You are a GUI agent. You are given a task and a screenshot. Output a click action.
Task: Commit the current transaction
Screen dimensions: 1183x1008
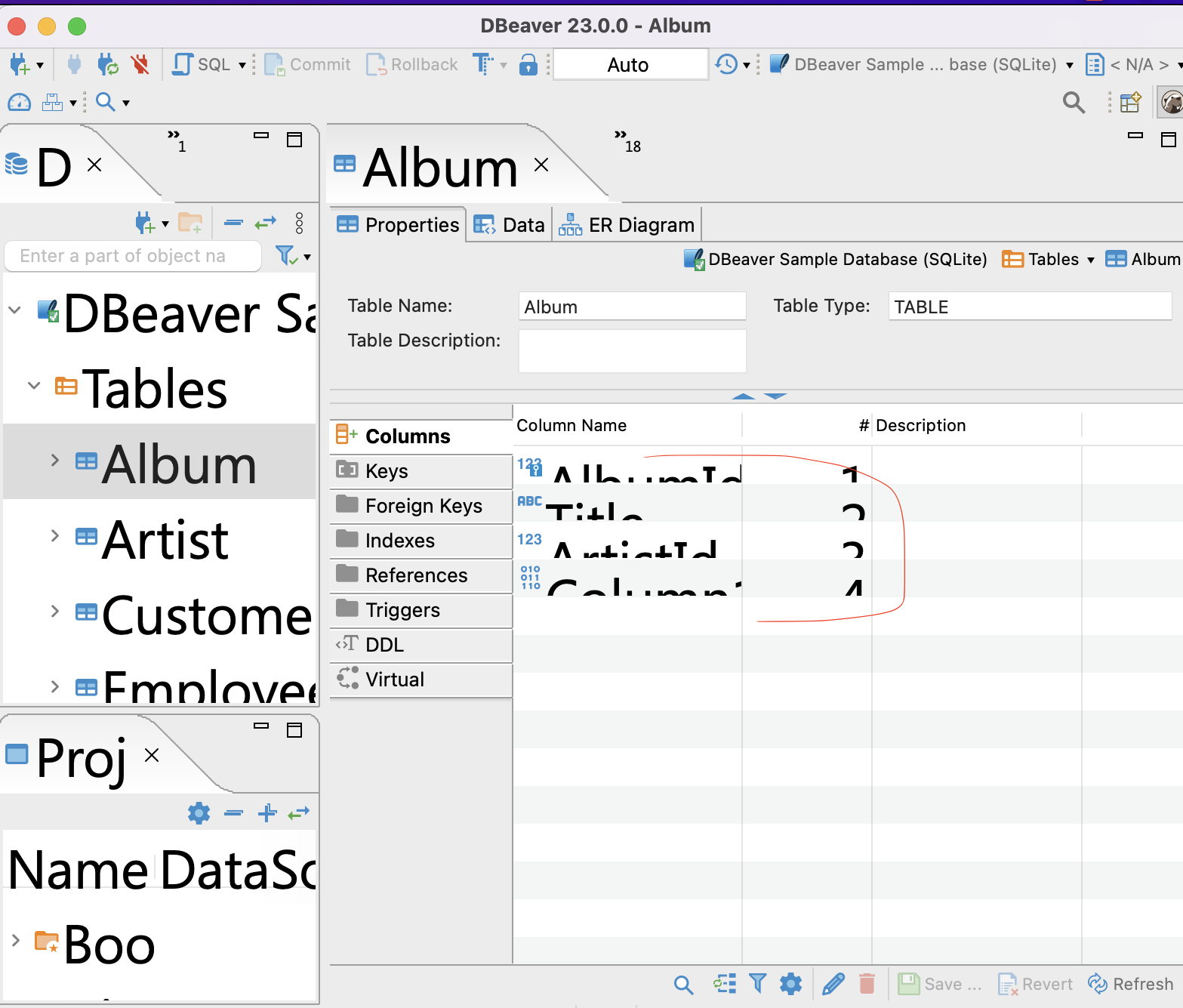pyautogui.click(x=308, y=64)
